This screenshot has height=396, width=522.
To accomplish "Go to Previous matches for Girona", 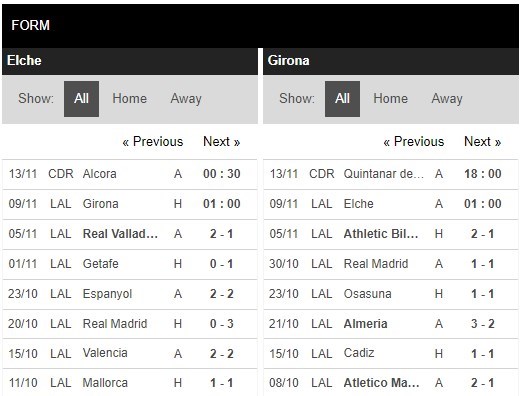I will click(x=414, y=142).
